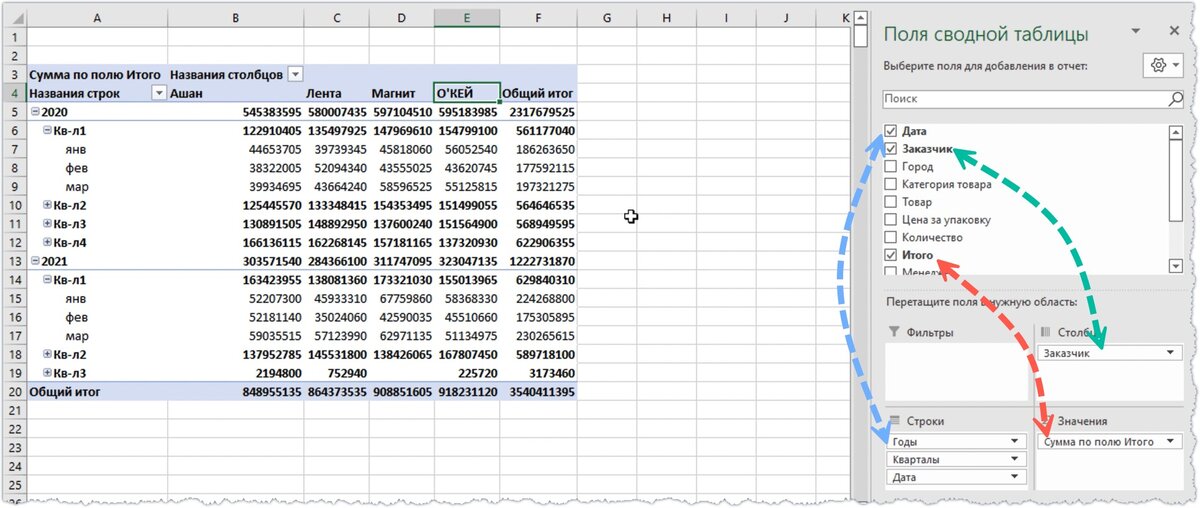The image size is (1200, 508).
Task: Select column G header
Action: point(607,18)
